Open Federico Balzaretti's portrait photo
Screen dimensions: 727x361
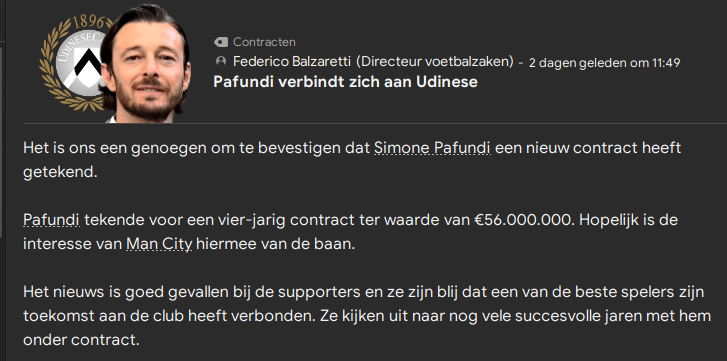click(146, 65)
